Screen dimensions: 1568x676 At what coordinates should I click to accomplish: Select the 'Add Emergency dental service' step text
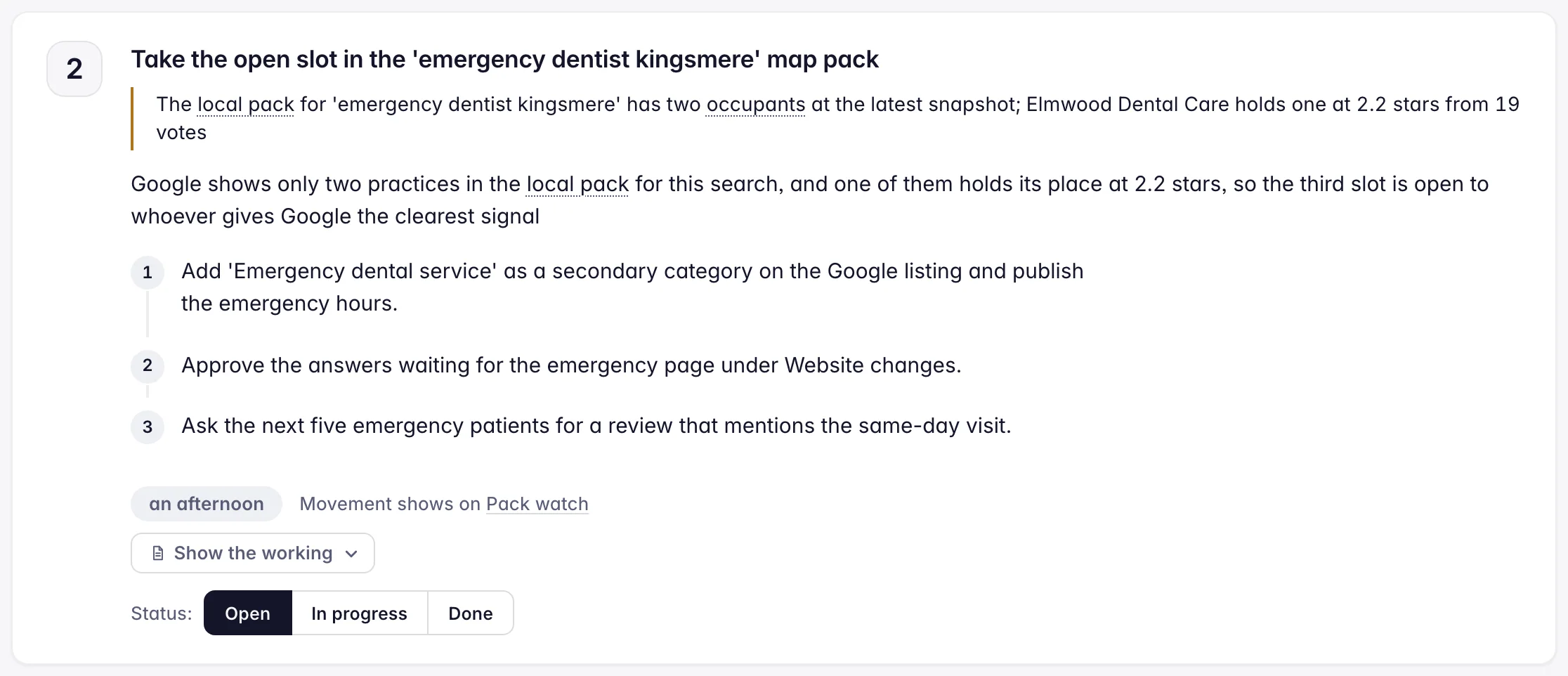click(x=632, y=287)
